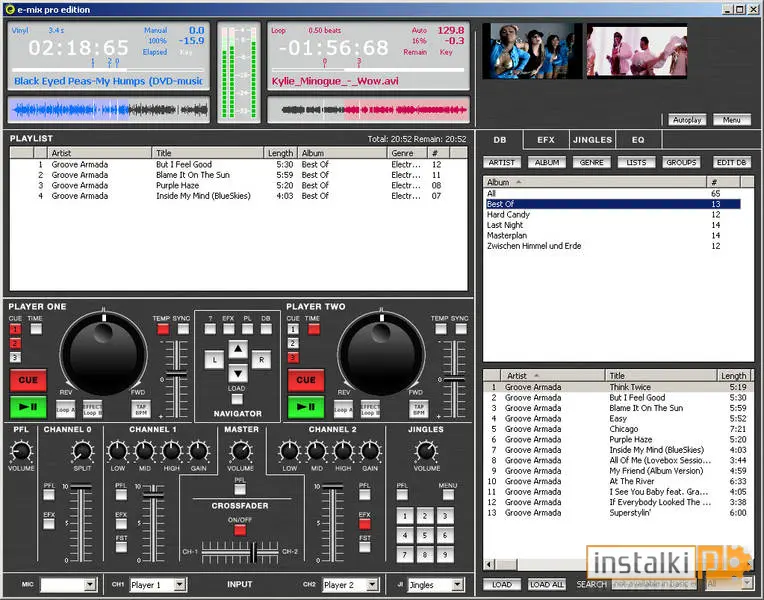764x600 pixels.
Task: Click jingle pad number 5
Action: [425, 535]
